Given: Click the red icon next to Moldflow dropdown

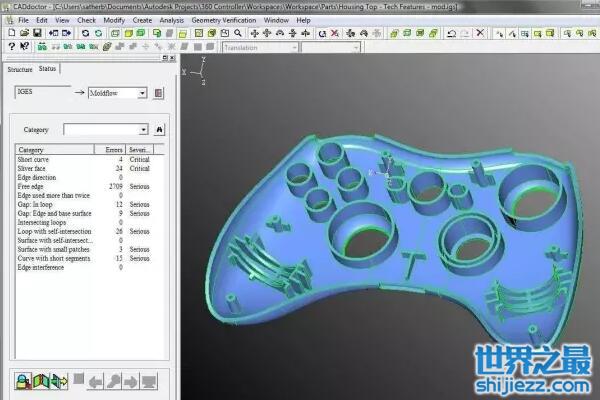Looking at the screenshot, I should coord(159,93).
